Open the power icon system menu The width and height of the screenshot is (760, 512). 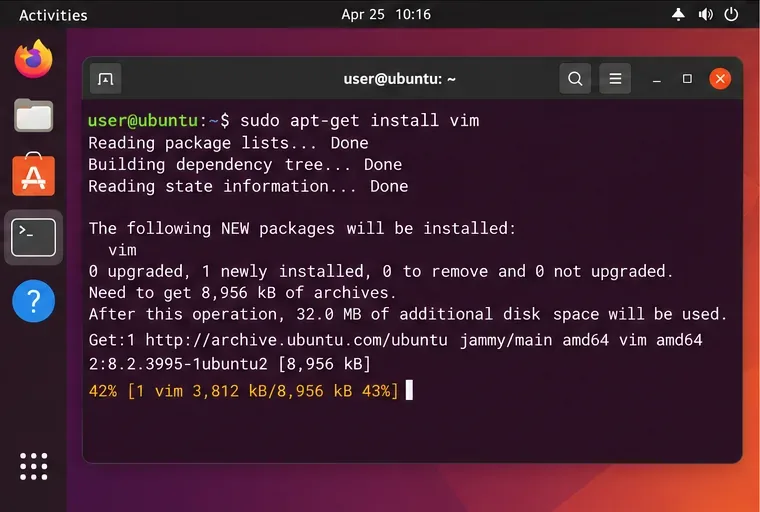(731, 15)
